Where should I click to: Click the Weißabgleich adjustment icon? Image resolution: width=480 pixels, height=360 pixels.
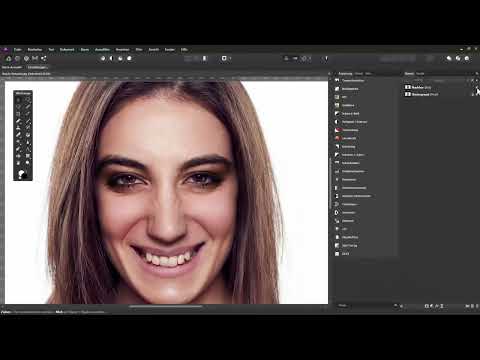(337, 89)
